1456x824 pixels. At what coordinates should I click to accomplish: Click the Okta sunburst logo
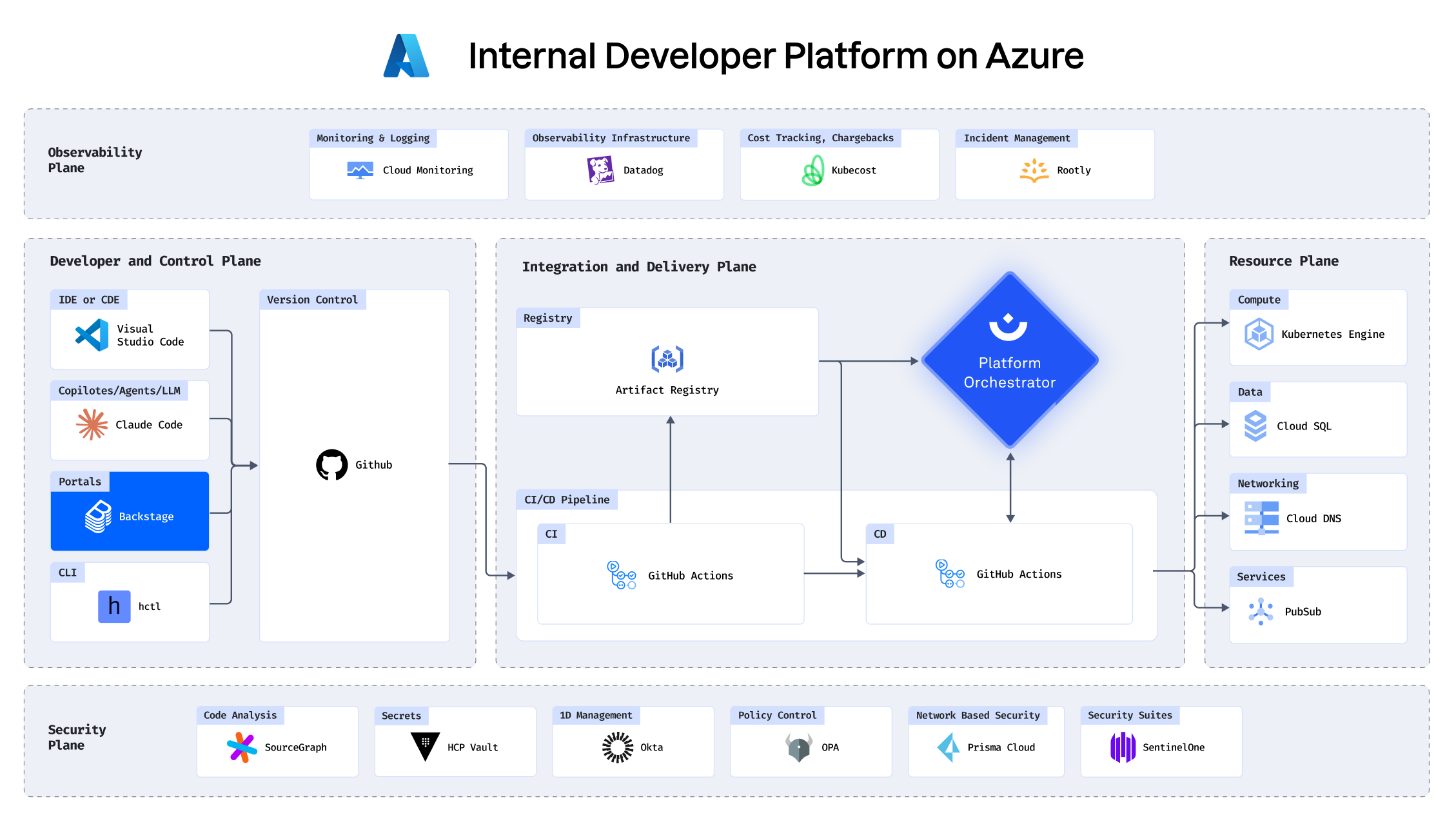[617, 747]
